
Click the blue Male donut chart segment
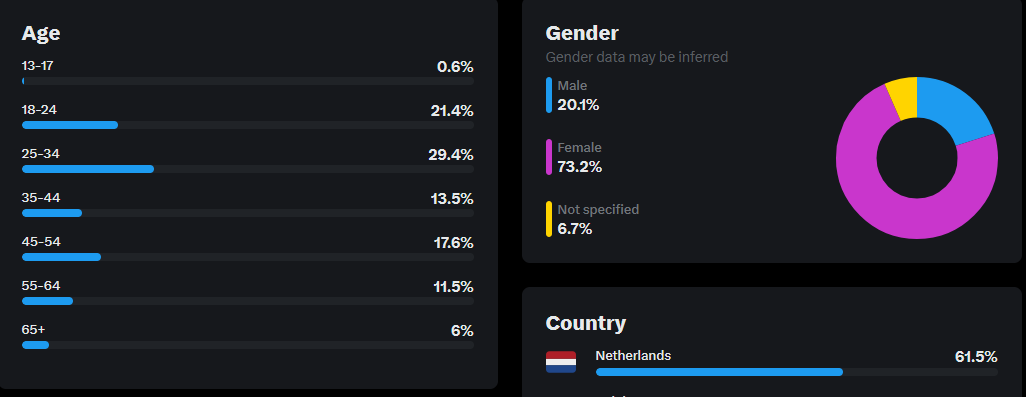(x=953, y=108)
